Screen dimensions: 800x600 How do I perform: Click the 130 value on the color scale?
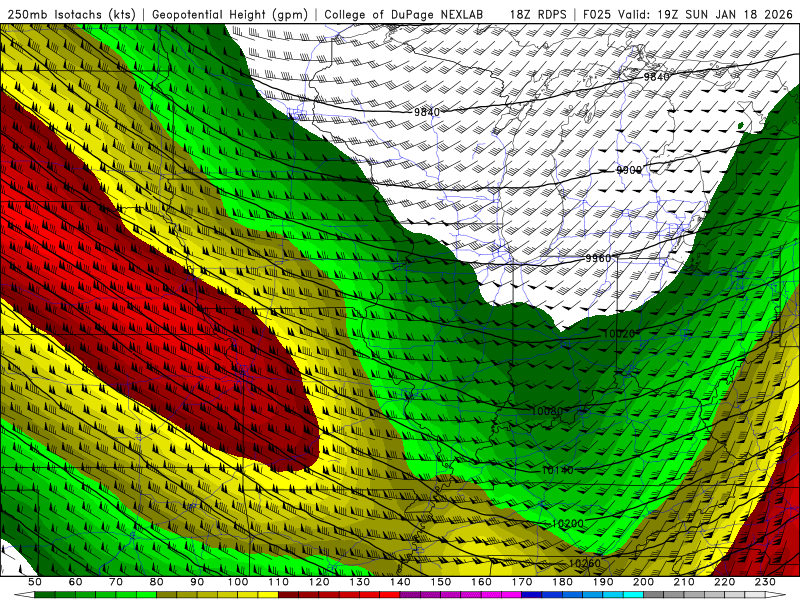[359, 582]
